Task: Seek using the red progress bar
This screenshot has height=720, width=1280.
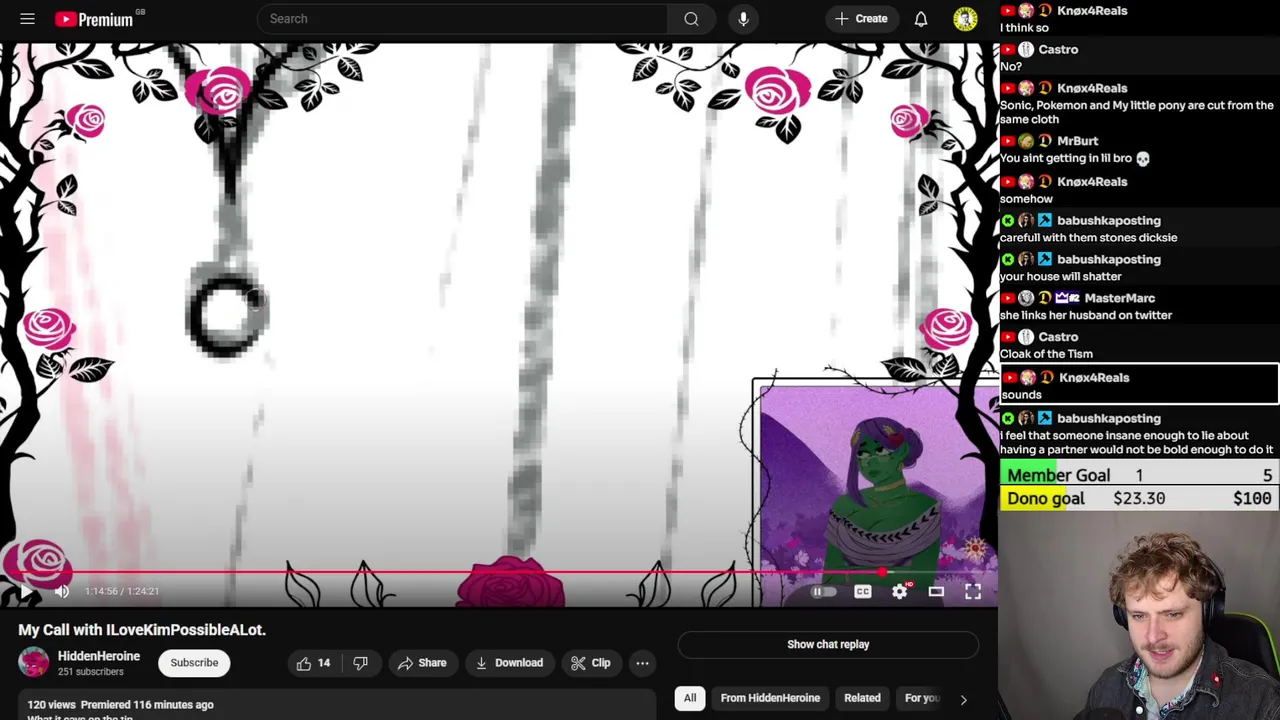Action: tap(499, 572)
